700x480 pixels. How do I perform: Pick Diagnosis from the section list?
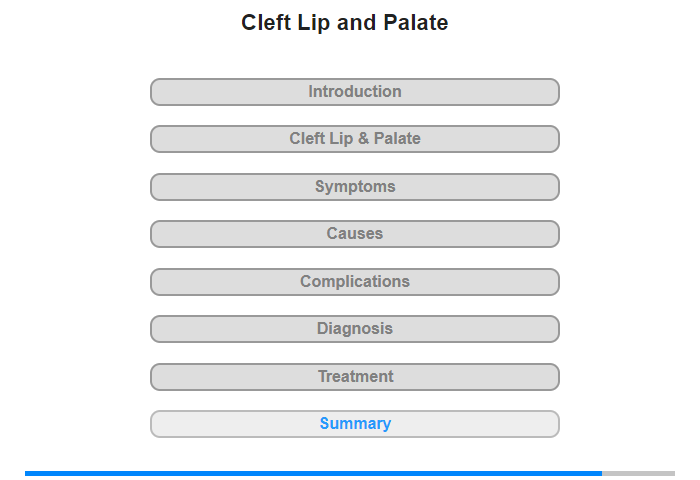(x=355, y=329)
